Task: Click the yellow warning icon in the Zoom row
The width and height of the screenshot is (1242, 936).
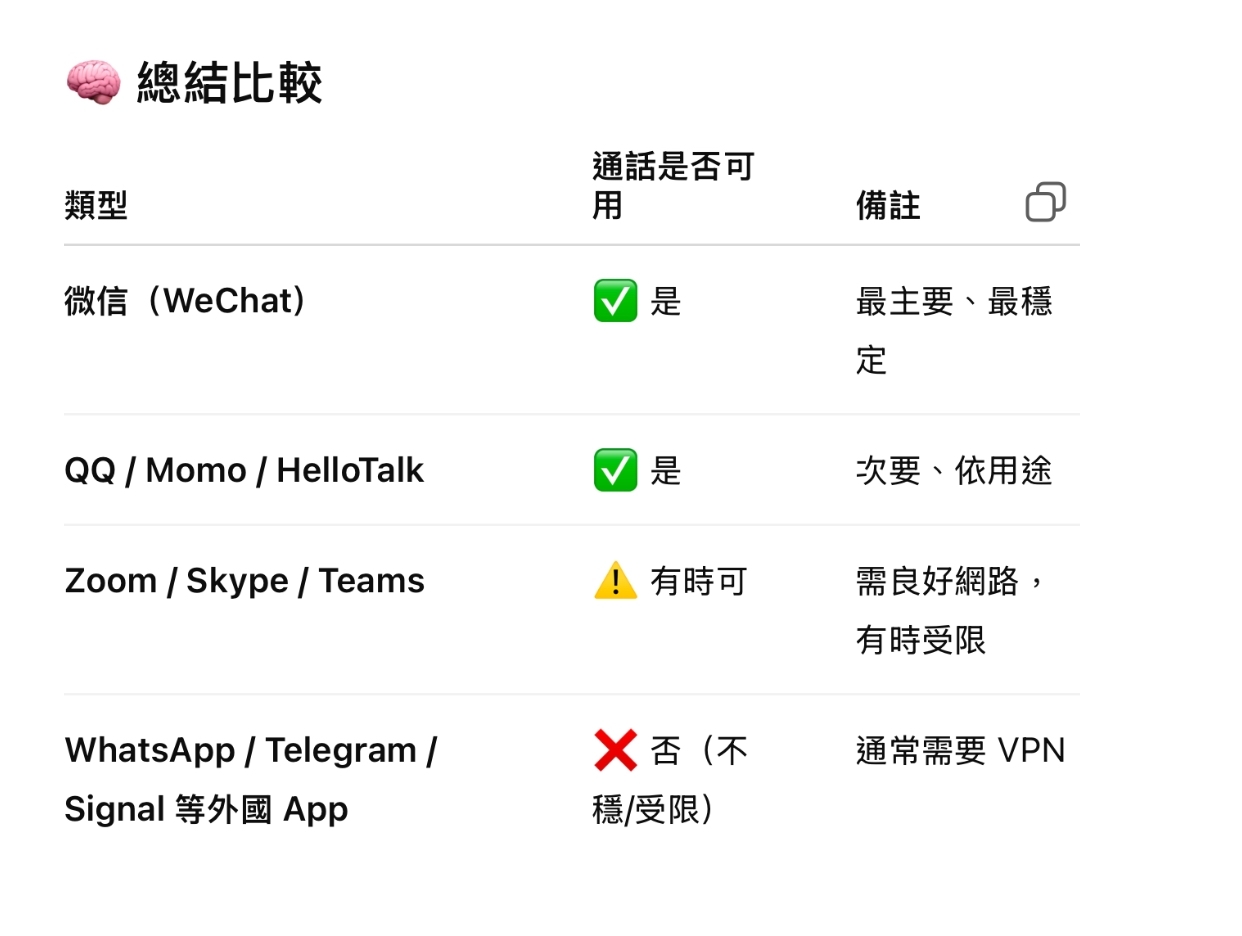Action: [x=615, y=581]
